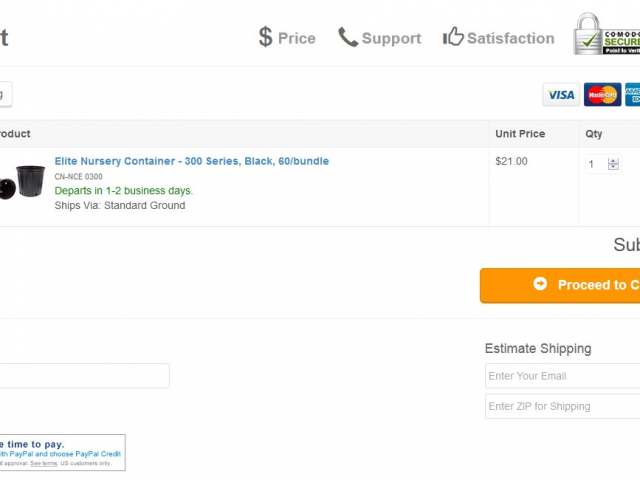Screen dimensions: 640x480
Task: Click the American Express card logo
Action: tap(633, 95)
